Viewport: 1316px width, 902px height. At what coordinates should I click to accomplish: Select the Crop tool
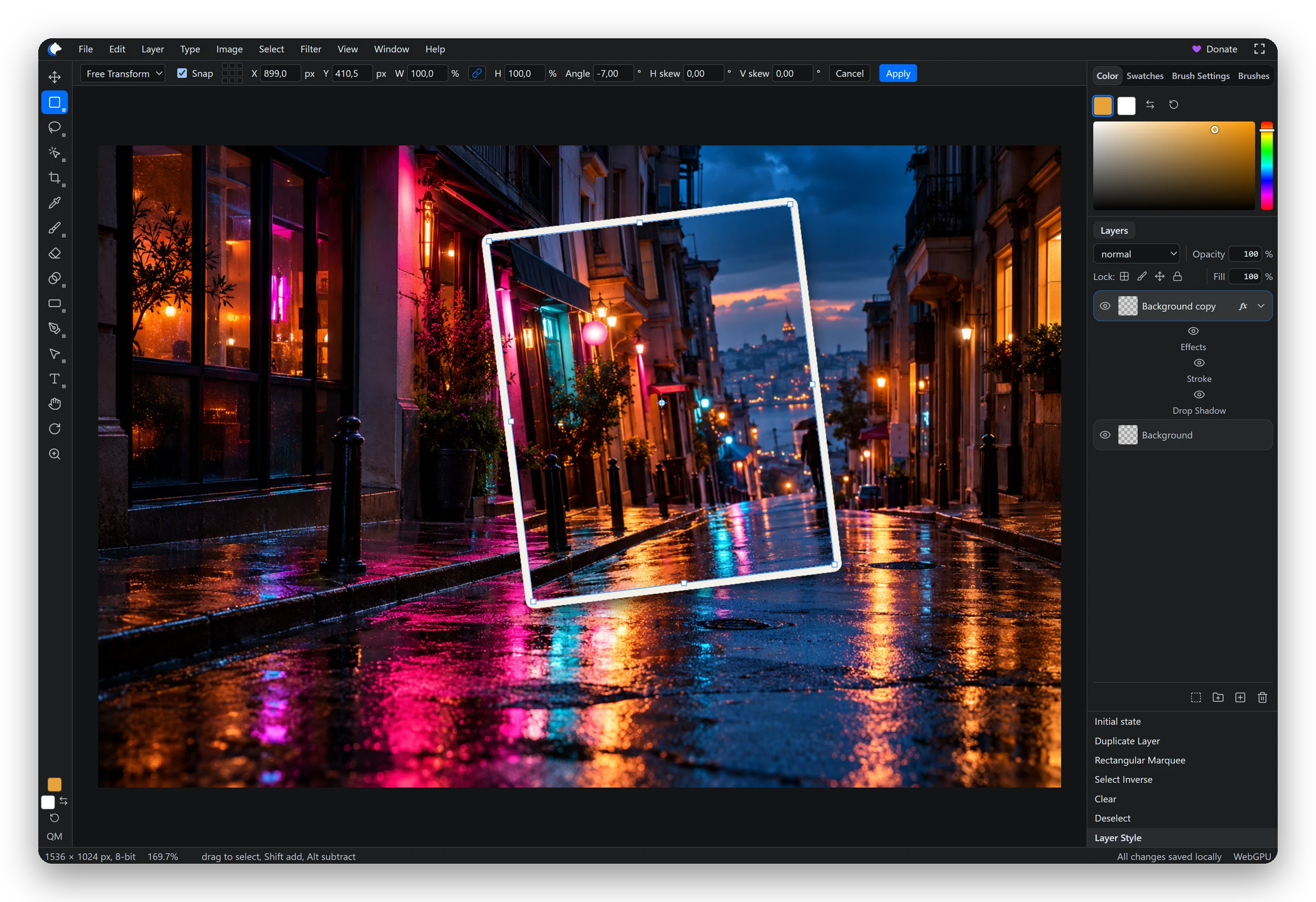54,178
